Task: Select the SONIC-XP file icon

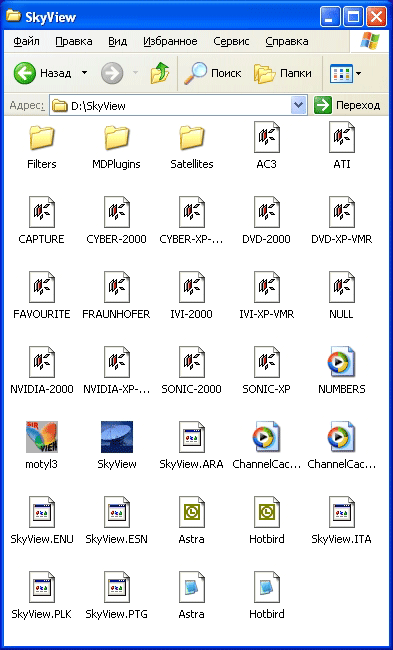Action: coord(267,362)
